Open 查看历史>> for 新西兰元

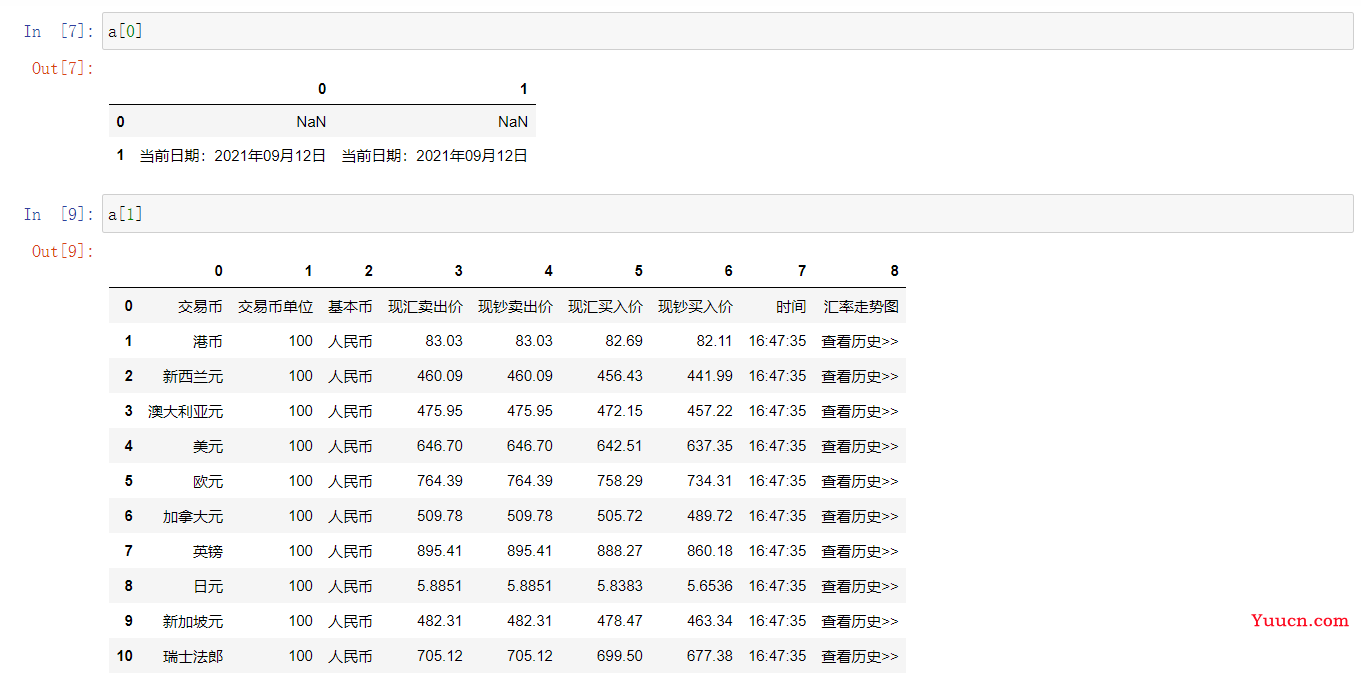point(860,376)
